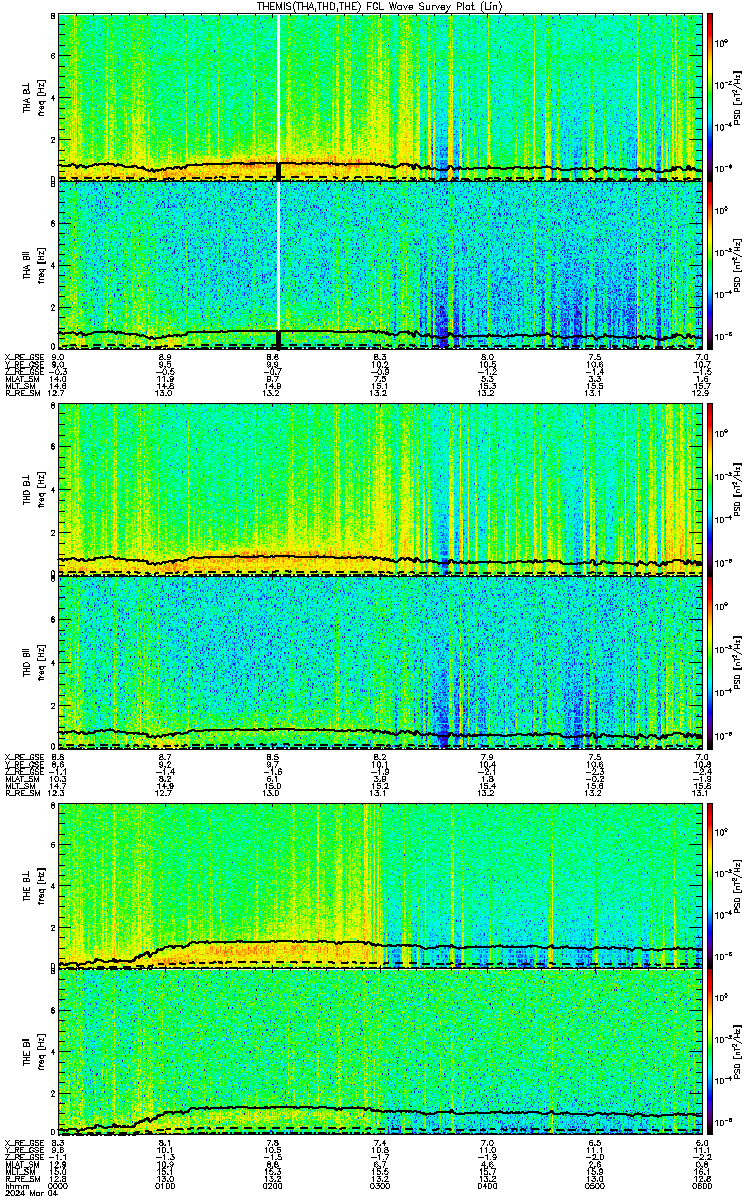The image size is (750, 1200).
Task: Select the THA B-perpendicular freq [Hz] axis label
Action: tap(32, 96)
